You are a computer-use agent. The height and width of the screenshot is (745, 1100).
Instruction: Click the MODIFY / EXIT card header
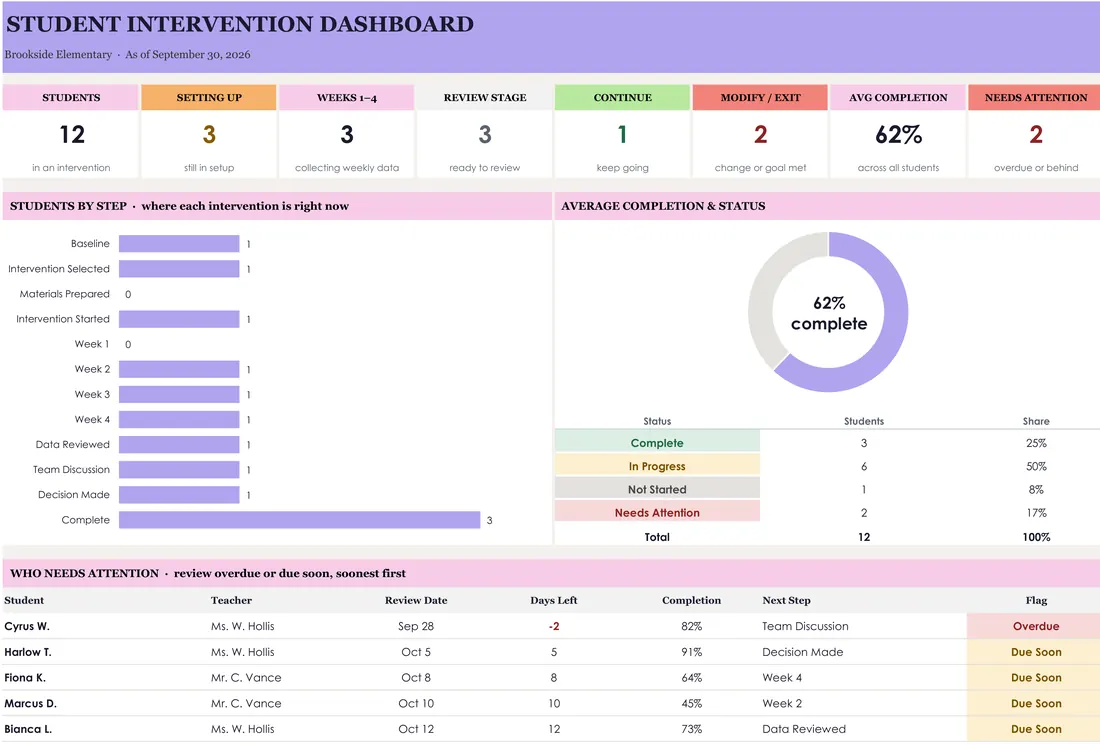pyautogui.click(x=760, y=98)
